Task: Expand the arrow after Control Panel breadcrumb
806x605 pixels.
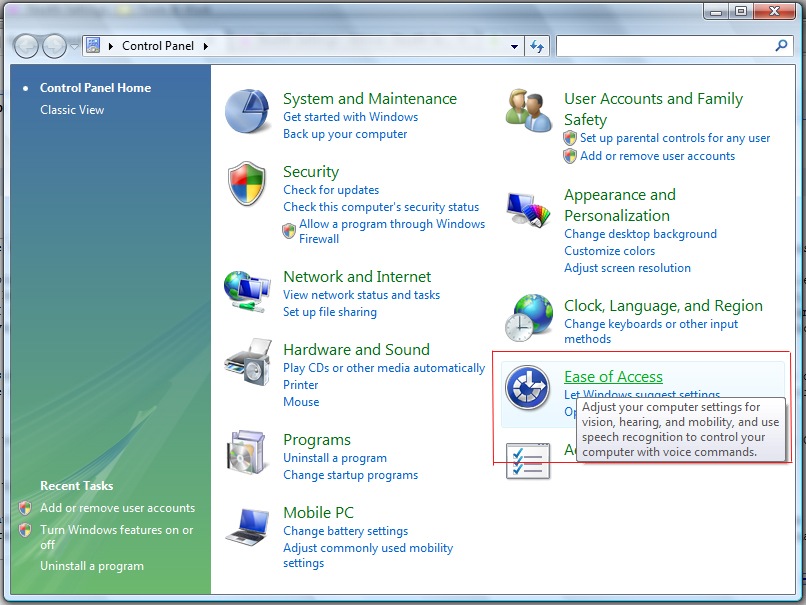Action: pyautogui.click(x=206, y=46)
